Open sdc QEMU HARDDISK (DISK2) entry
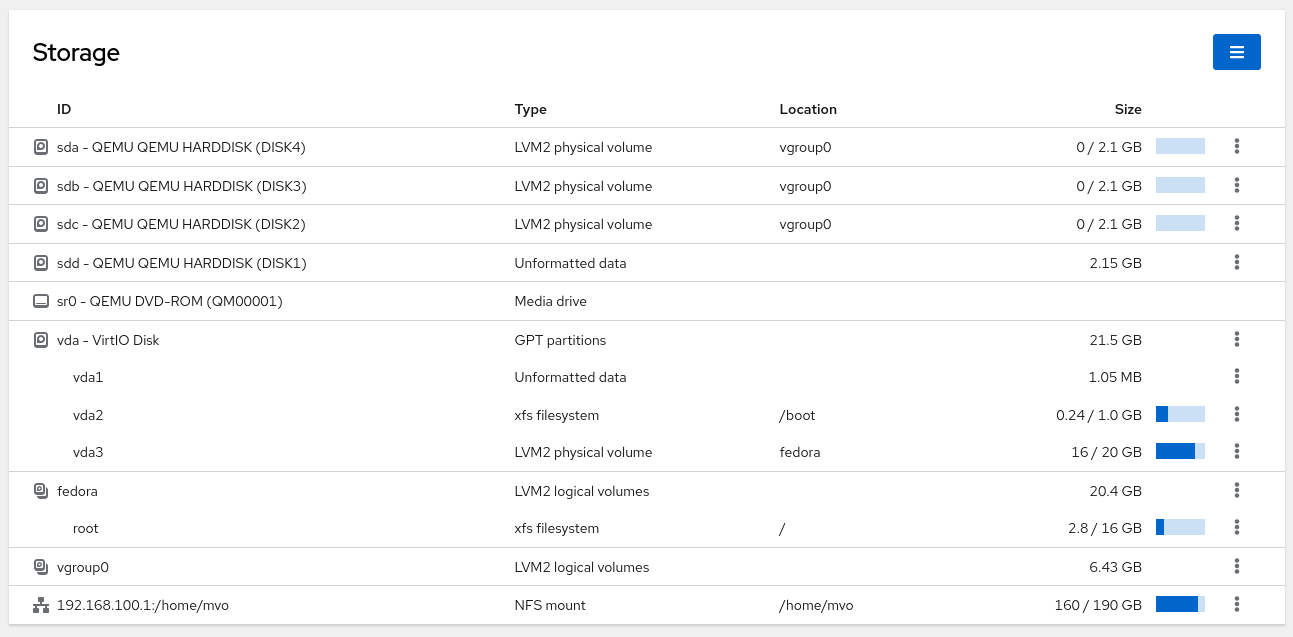This screenshot has width=1293, height=637. coord(181,224)
